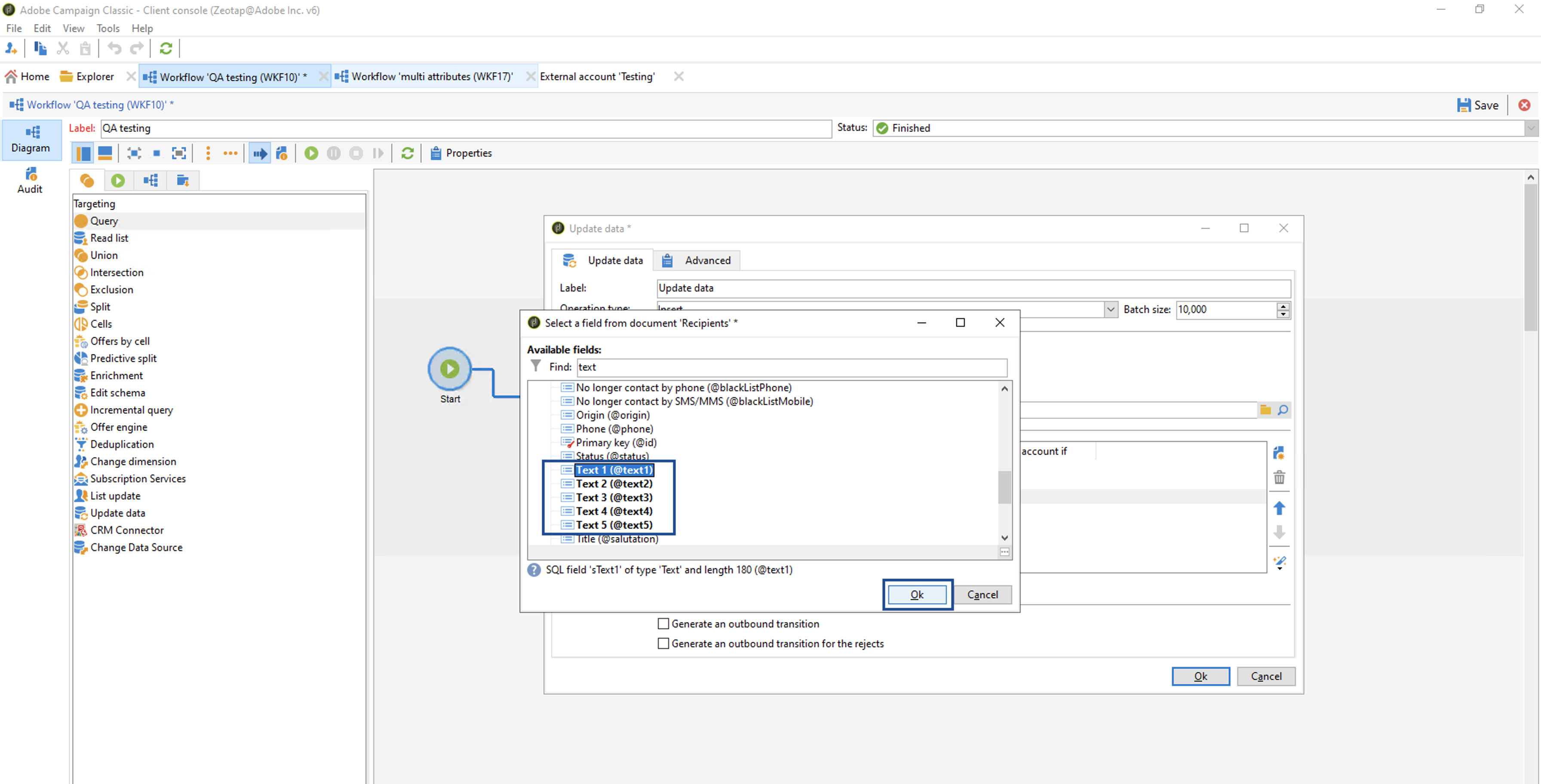Check outbound transition for the rejects
Image resolution: width=1541 pixels, height=784 pixels.
[x=663, y=643]
